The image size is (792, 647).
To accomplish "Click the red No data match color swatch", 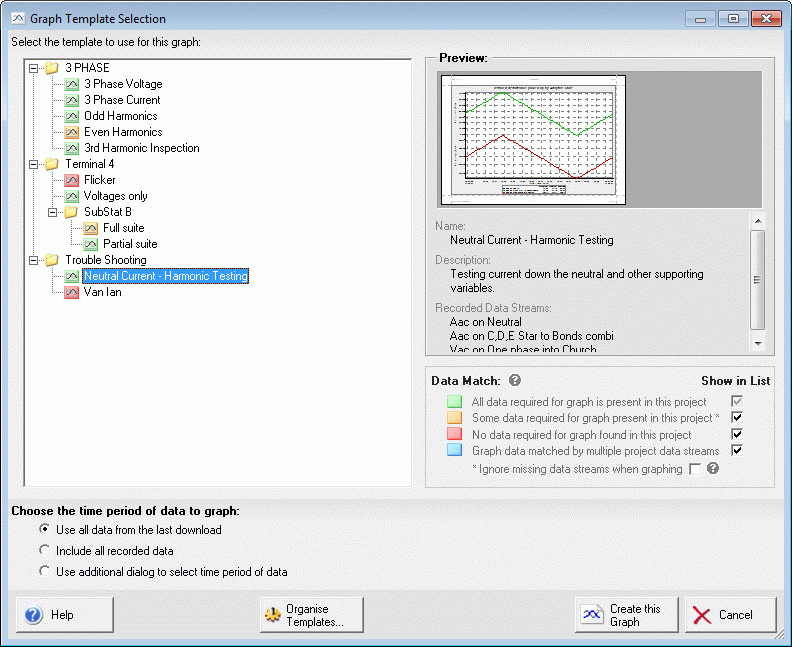I will 454,435.
